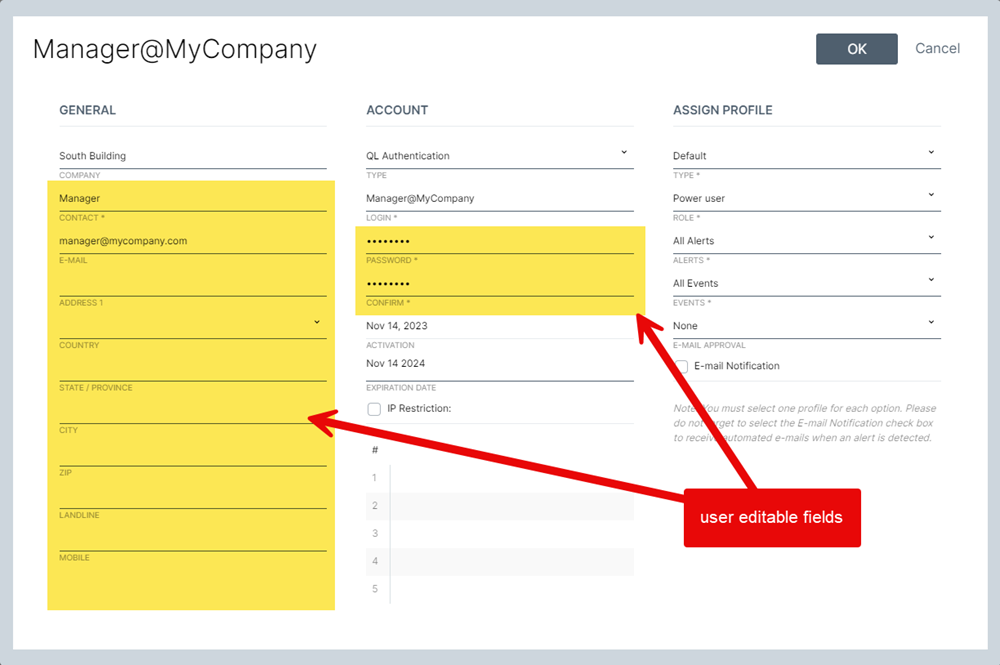Click the Manager@MyCompany dialog title
The width and height of the screenshot is (1000, 665).
pyautogui.click(x=175, y=50)
